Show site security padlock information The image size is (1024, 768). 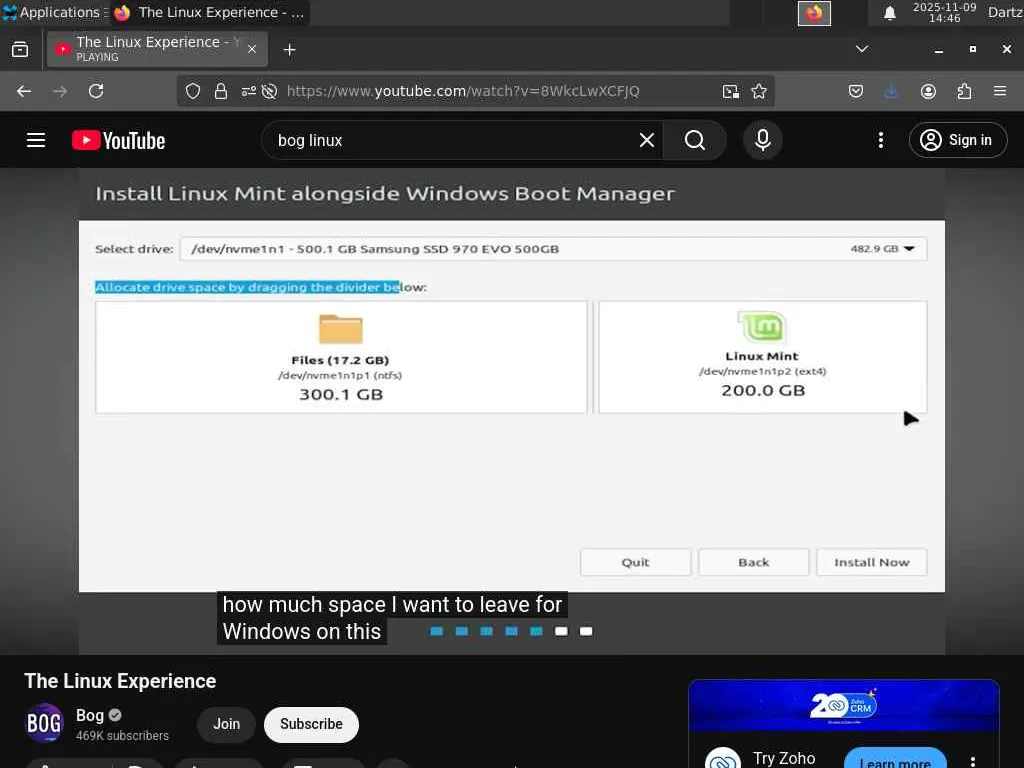[x=221, y=91]
